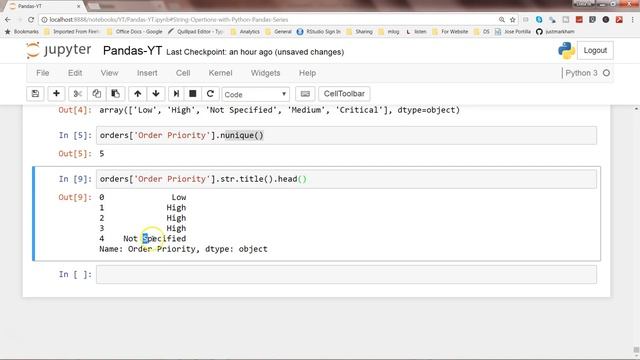
Task: Bookmark this page with star icon
Action: coord(513,20)
